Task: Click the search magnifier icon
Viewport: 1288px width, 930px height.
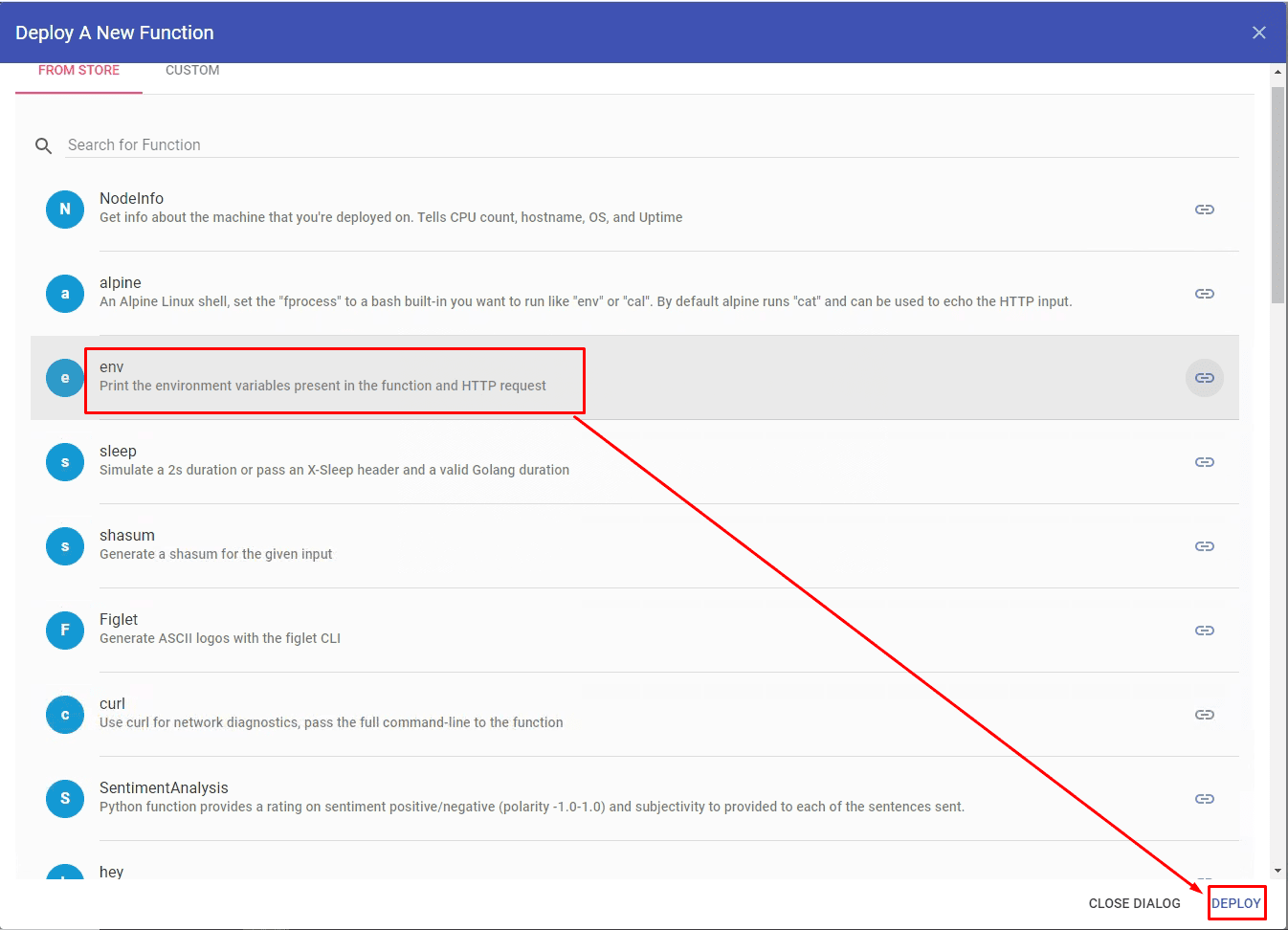Action: [43, 145]
